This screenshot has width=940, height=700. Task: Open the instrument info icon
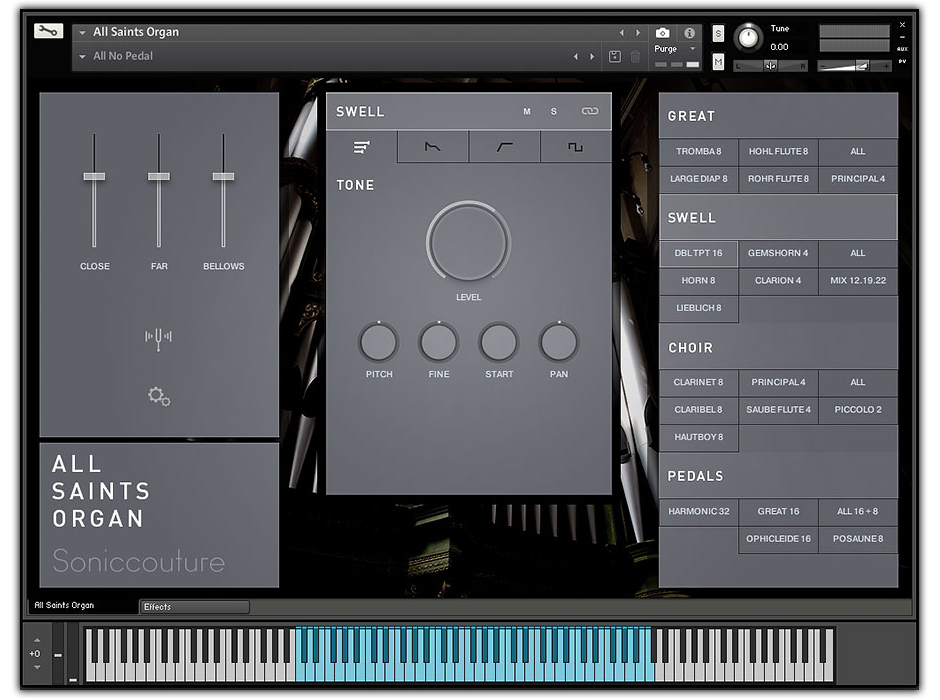tap(689, 32)
